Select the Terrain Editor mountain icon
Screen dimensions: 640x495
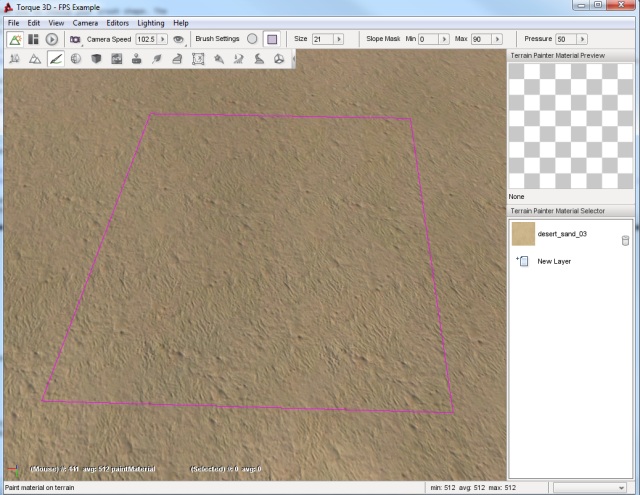pyautogui.click(x=34, y=59)
